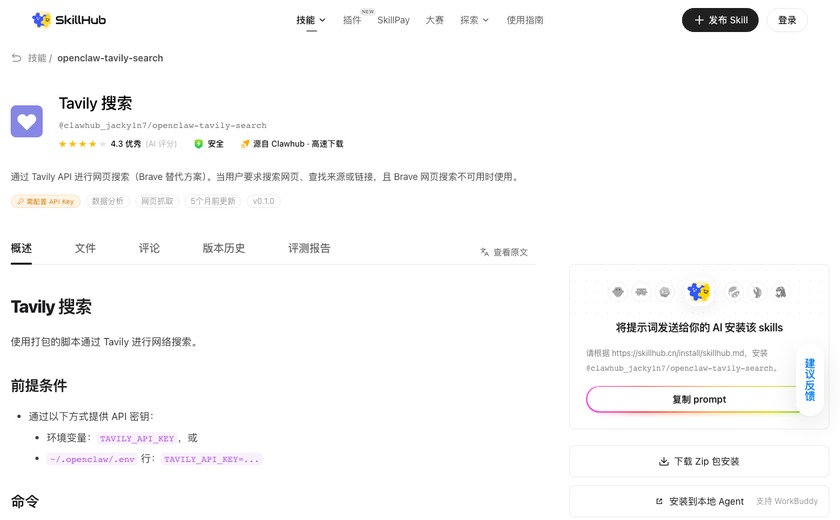
Task: Switch to the 文件 tab
Action: pos(85,248)
